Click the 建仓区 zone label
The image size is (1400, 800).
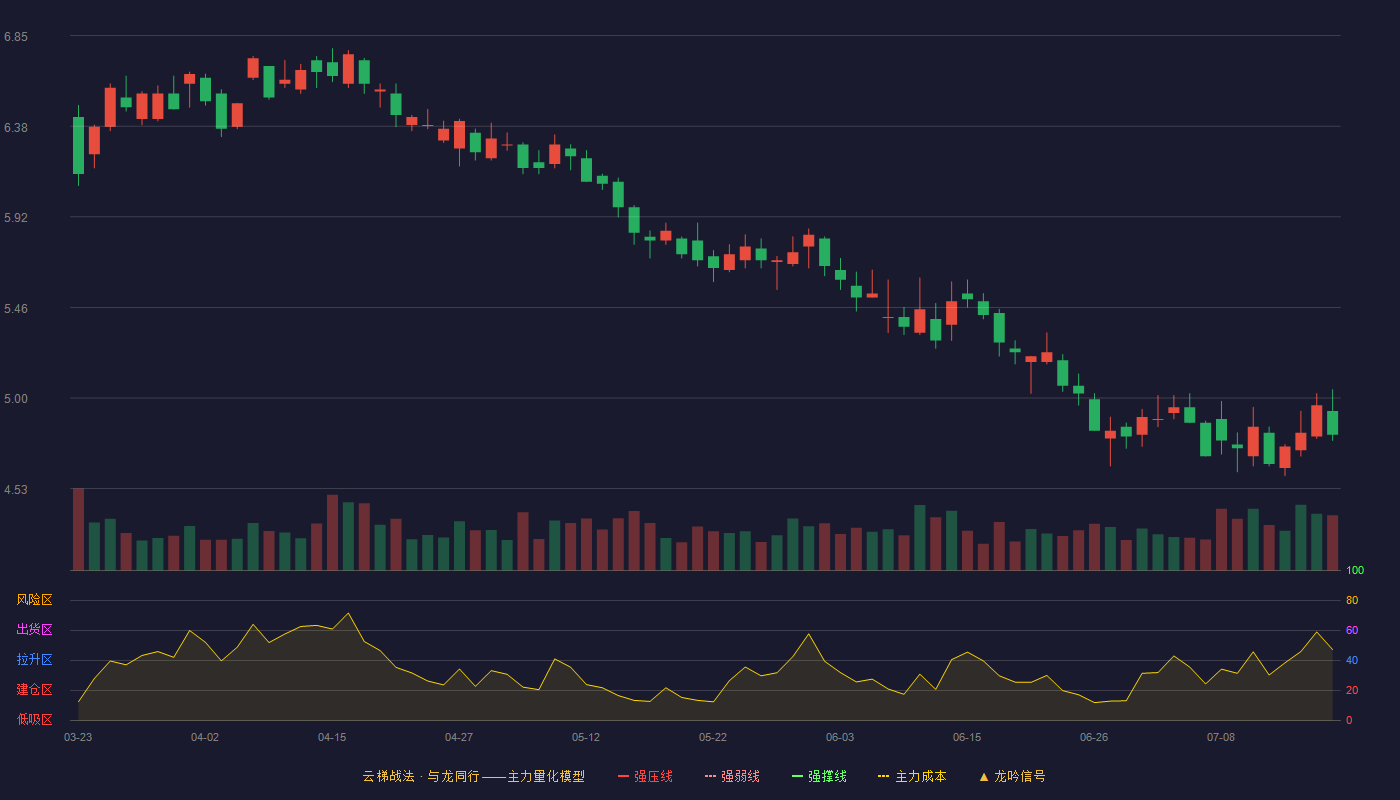click(x=34, y=690)
